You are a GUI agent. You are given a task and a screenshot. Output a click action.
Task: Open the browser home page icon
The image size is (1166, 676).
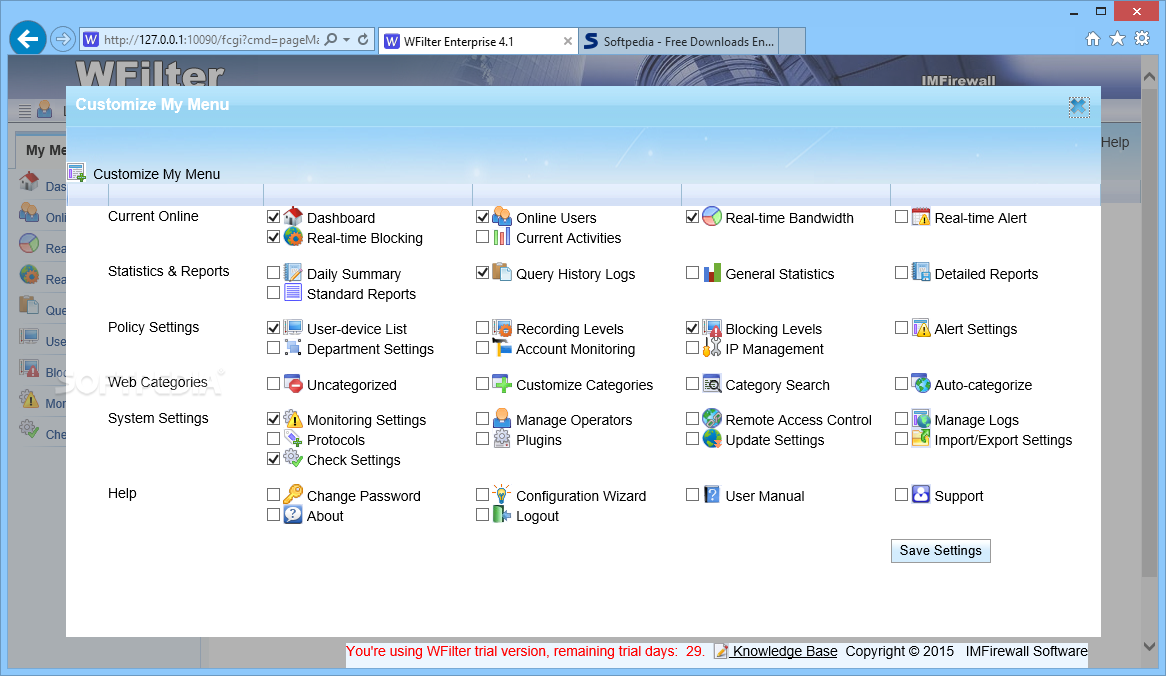(x=1092, y=39)
